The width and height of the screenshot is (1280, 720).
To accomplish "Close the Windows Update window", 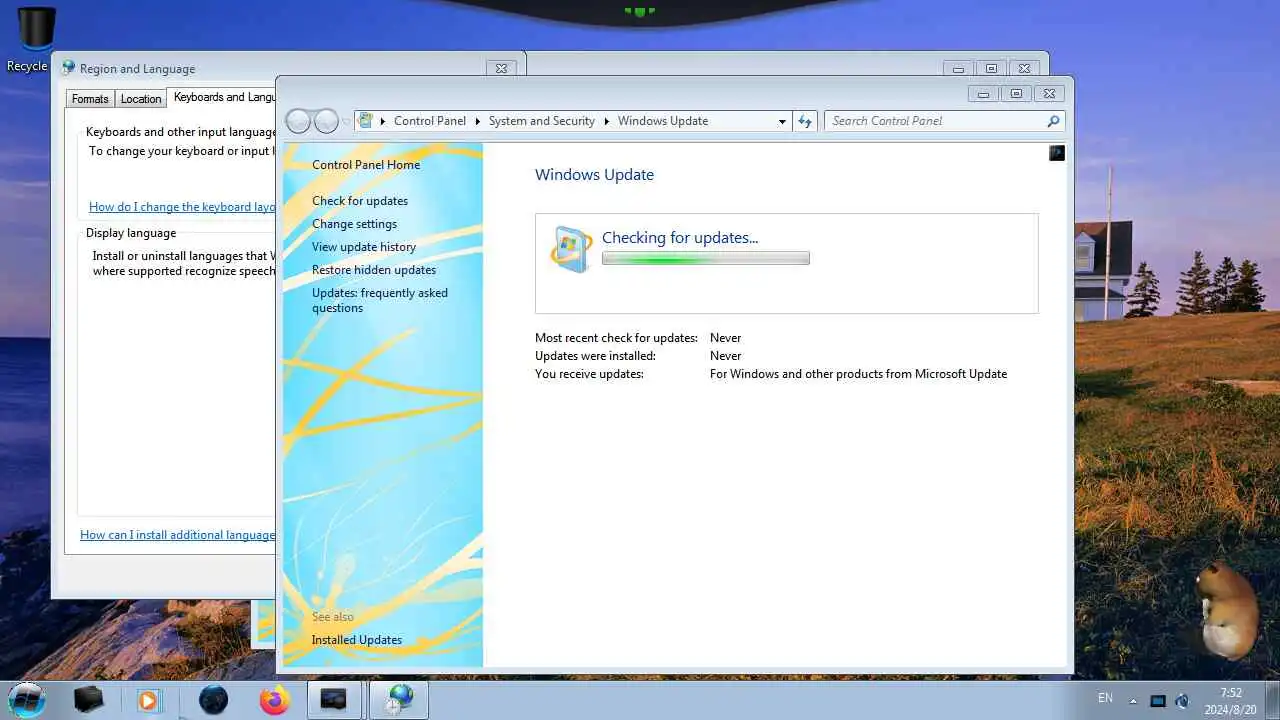I will click(1049, 94).
